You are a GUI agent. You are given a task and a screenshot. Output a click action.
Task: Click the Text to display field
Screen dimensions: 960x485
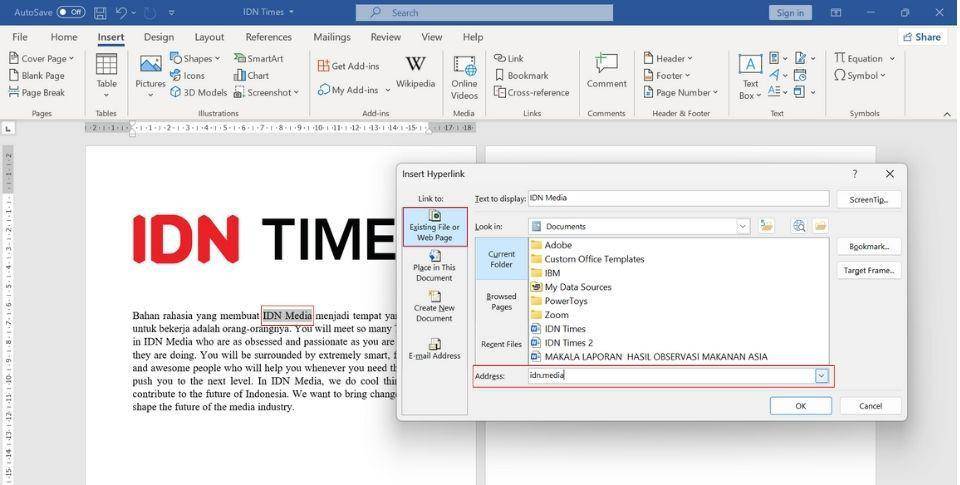tap(677, 198)
